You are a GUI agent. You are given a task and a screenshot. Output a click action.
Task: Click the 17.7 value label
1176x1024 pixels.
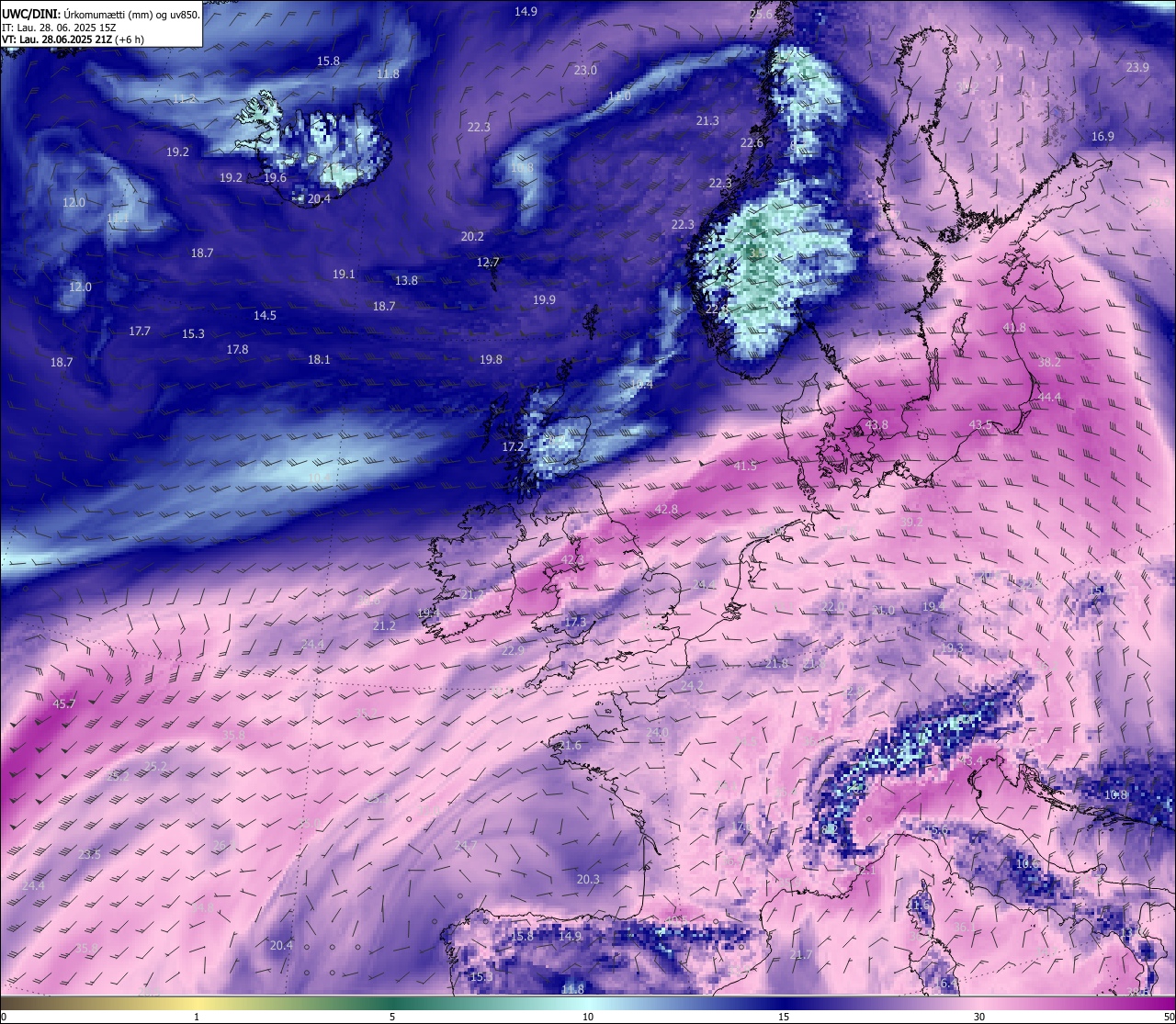click(x=140, y=332)
